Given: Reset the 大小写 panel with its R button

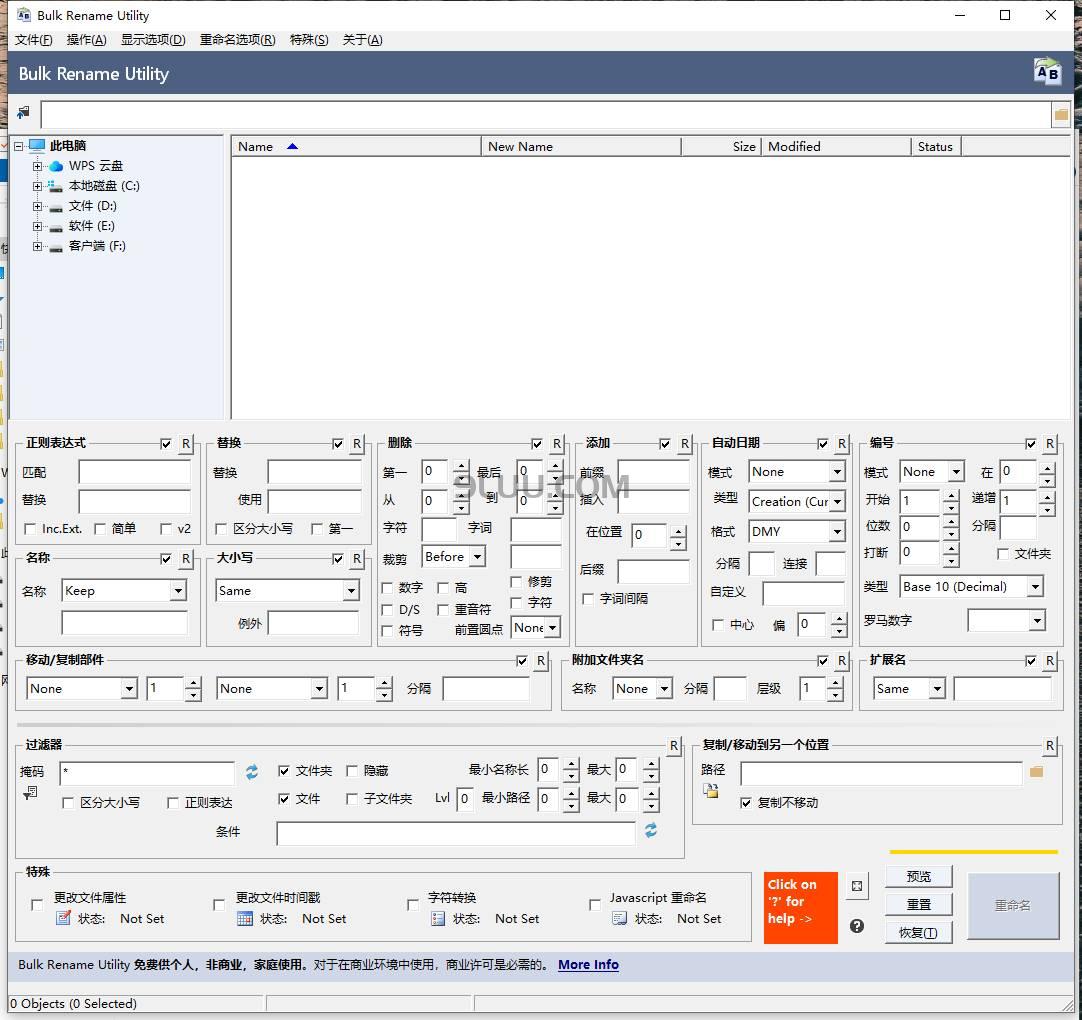Looking at the screenshot, I should (357, 558).
